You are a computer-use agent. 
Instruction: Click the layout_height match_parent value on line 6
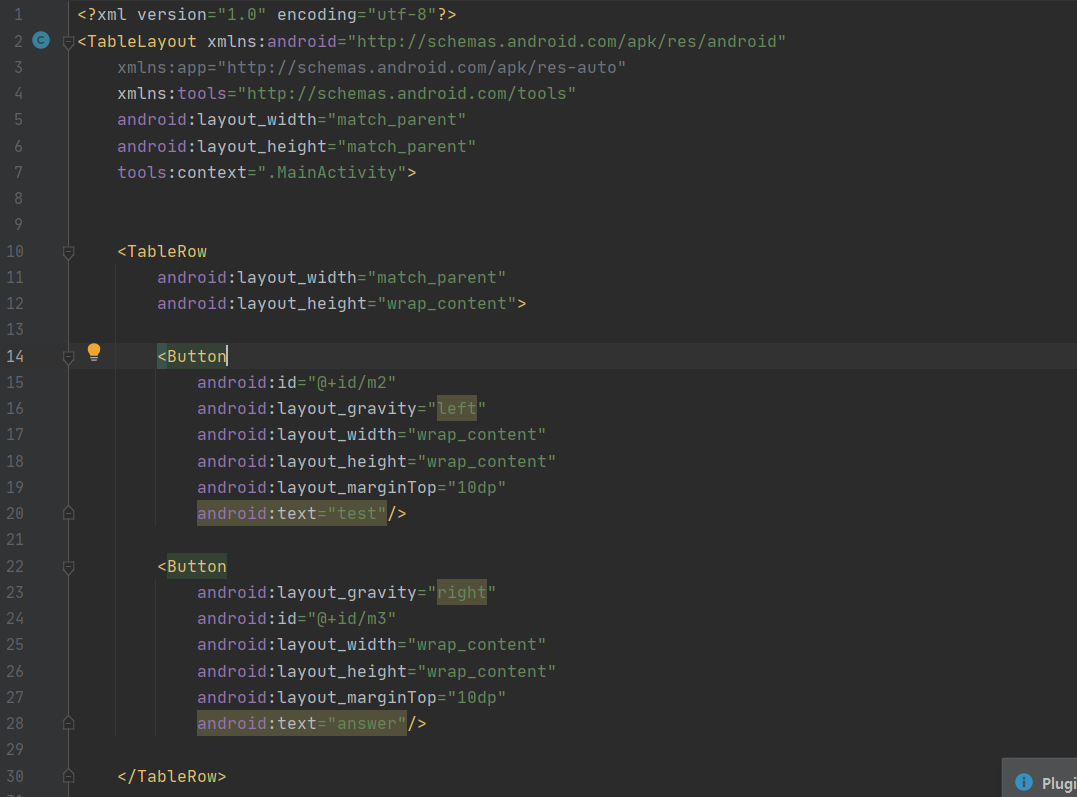coord(407,146)
